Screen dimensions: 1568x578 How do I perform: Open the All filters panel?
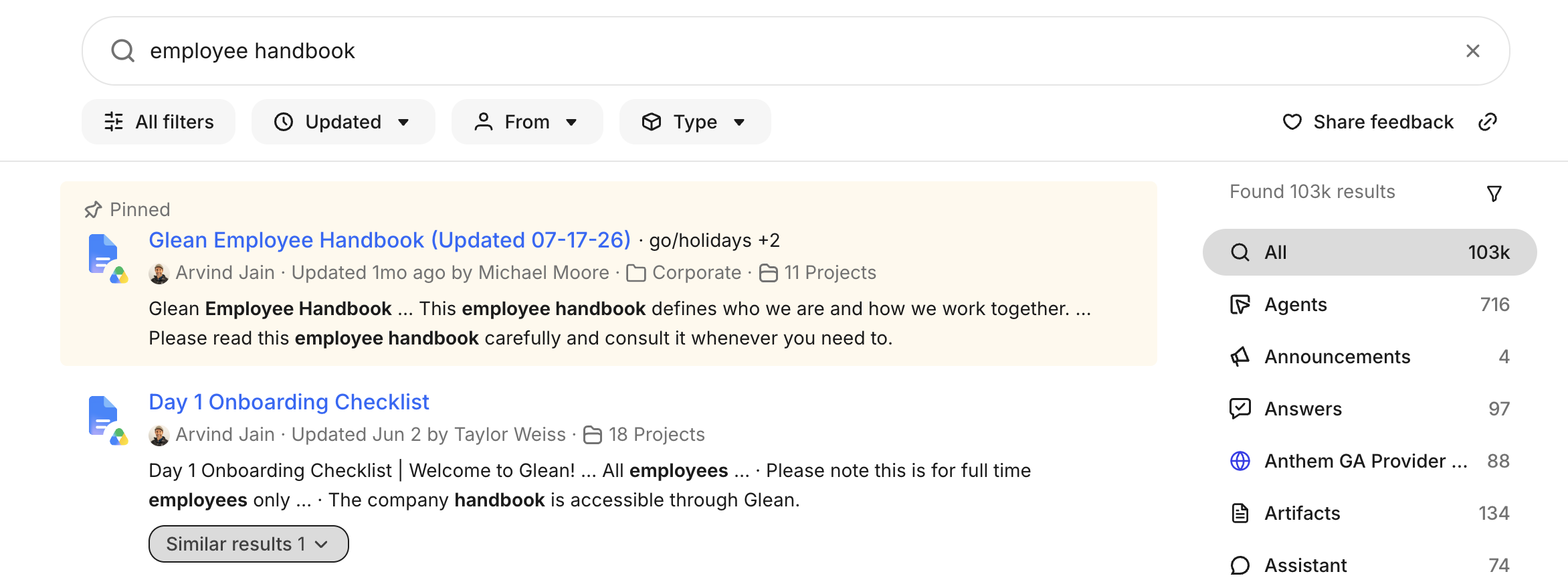coord(159,122)
